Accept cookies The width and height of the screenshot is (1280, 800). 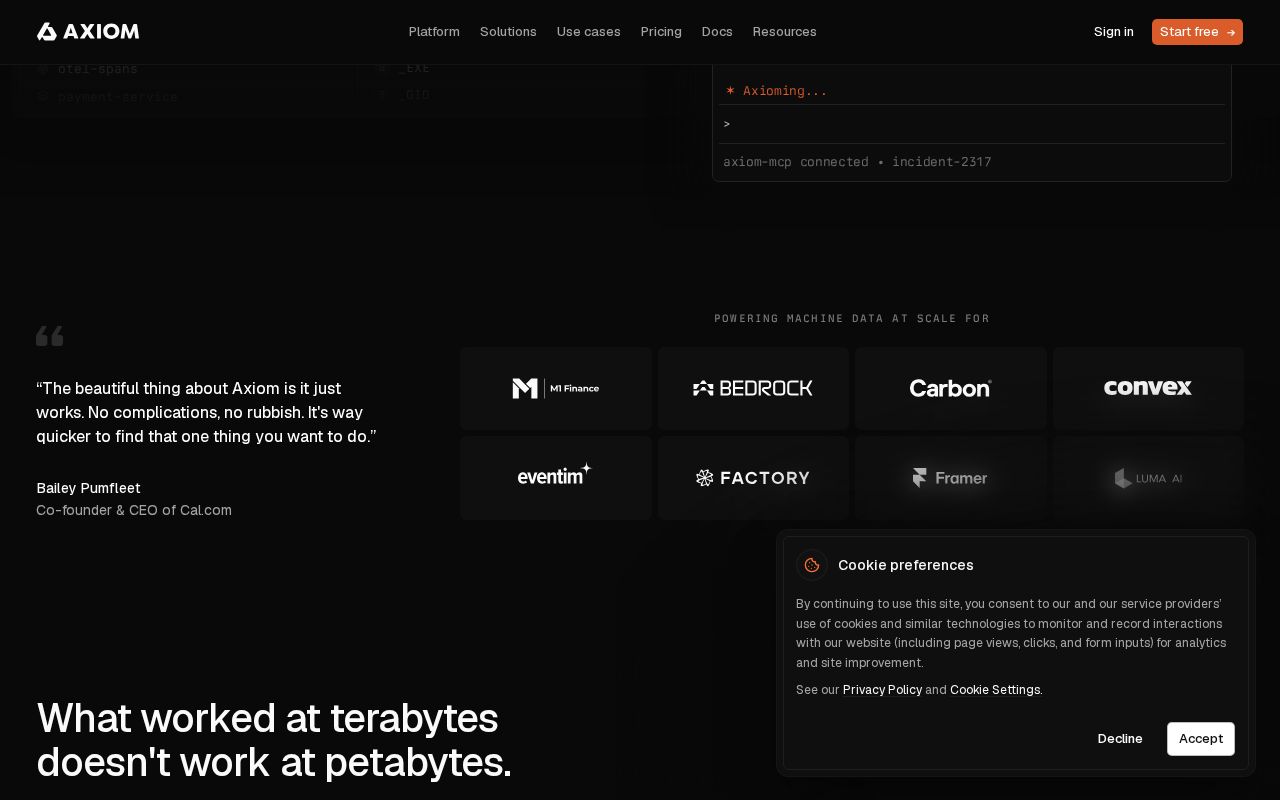pos(1201,739)
